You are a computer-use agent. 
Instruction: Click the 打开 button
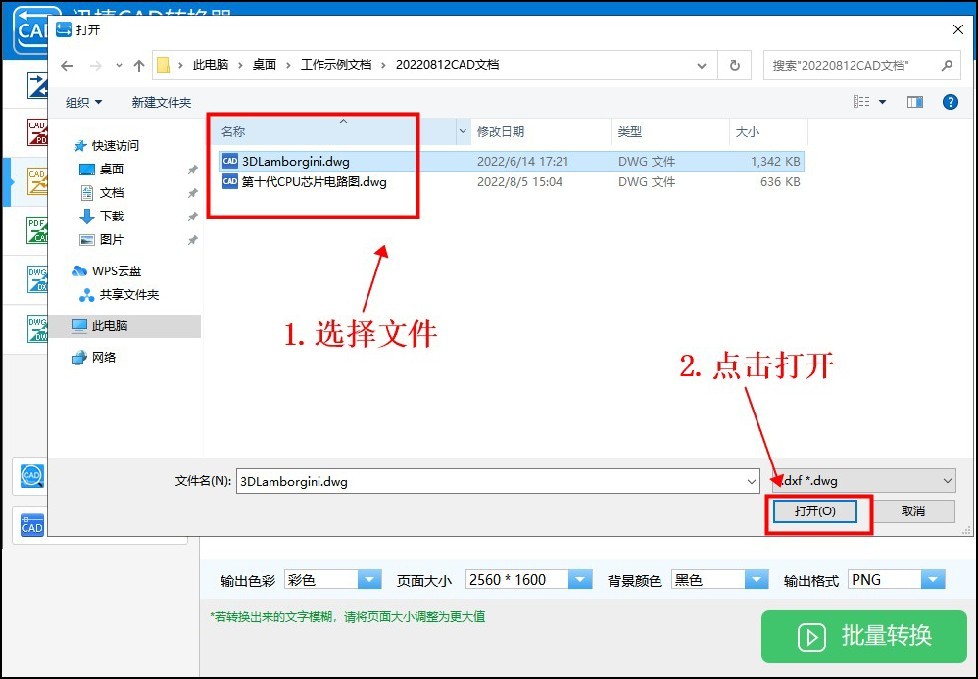(817, 511)
